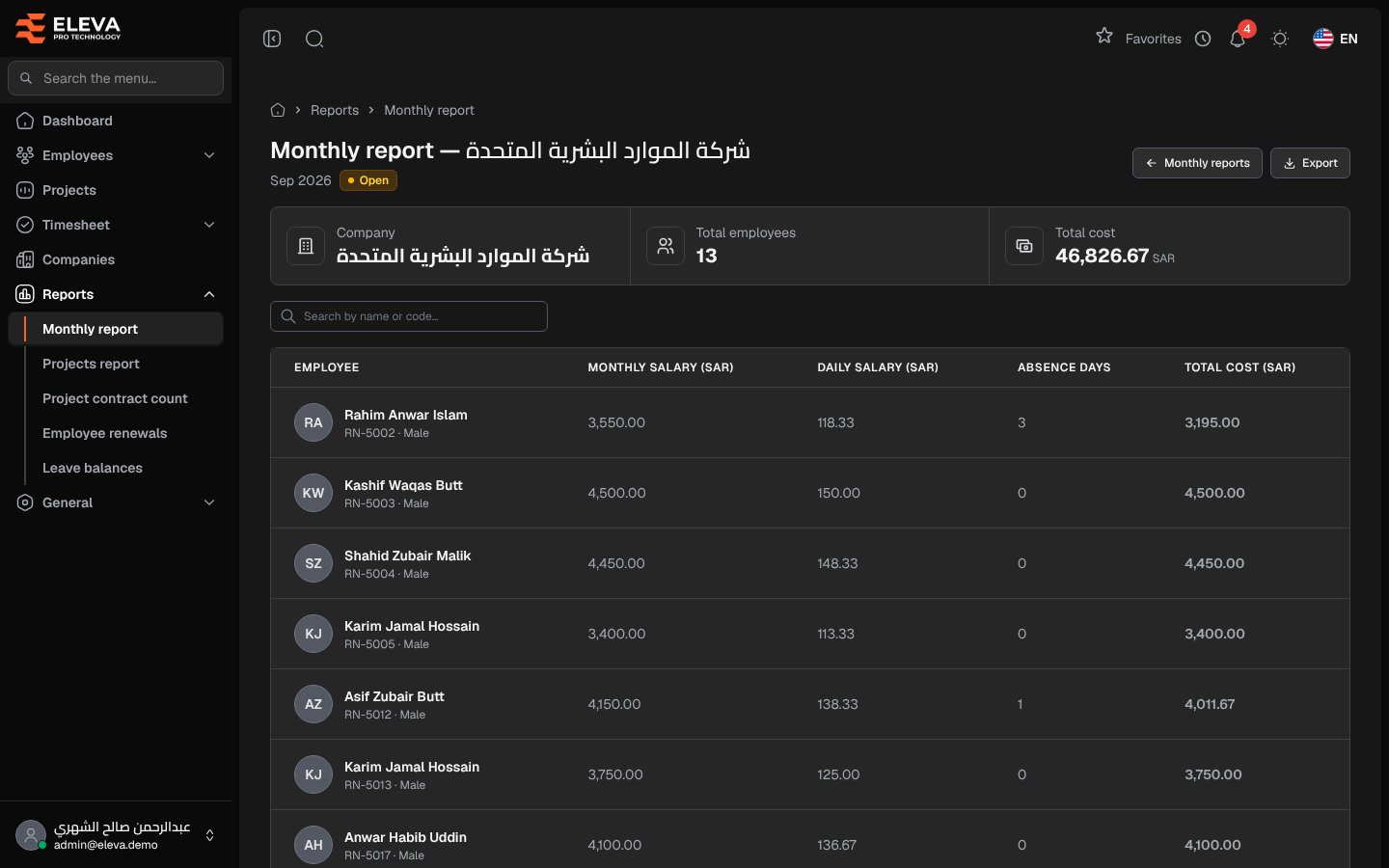Click the admin user profile avatar

(31, 835)
